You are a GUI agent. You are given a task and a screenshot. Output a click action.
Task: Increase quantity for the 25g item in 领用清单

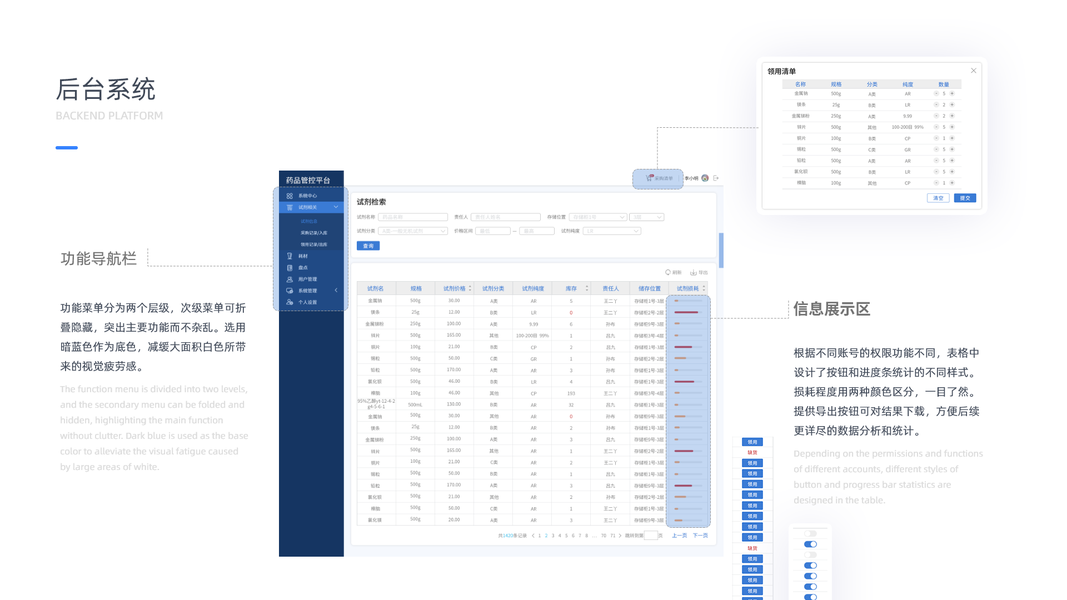(x=952, y=105)
